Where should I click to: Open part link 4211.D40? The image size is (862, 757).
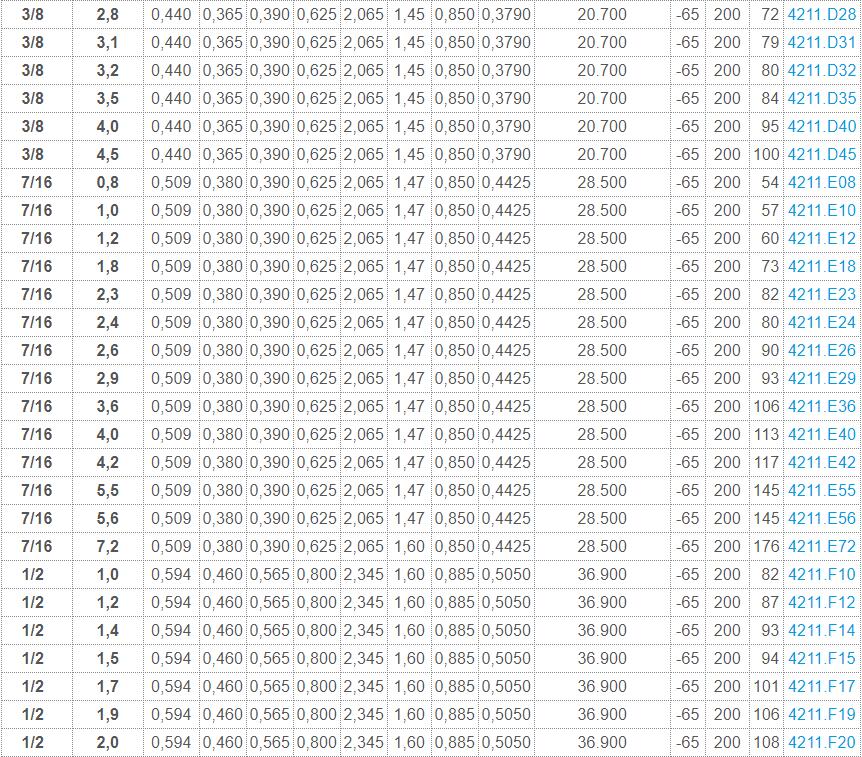(x=821, y=127)
